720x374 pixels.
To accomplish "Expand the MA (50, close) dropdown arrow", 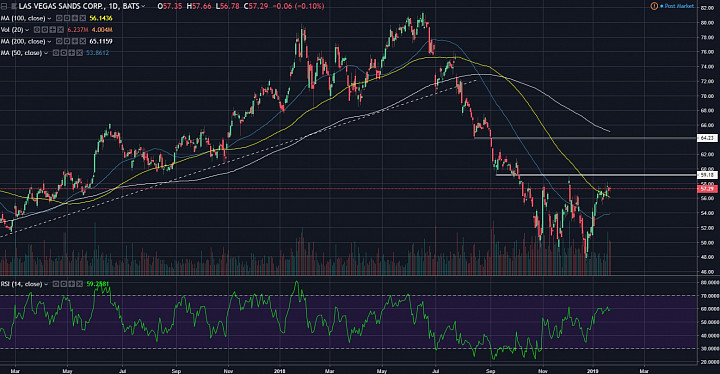I will click(x=46, y=53).
